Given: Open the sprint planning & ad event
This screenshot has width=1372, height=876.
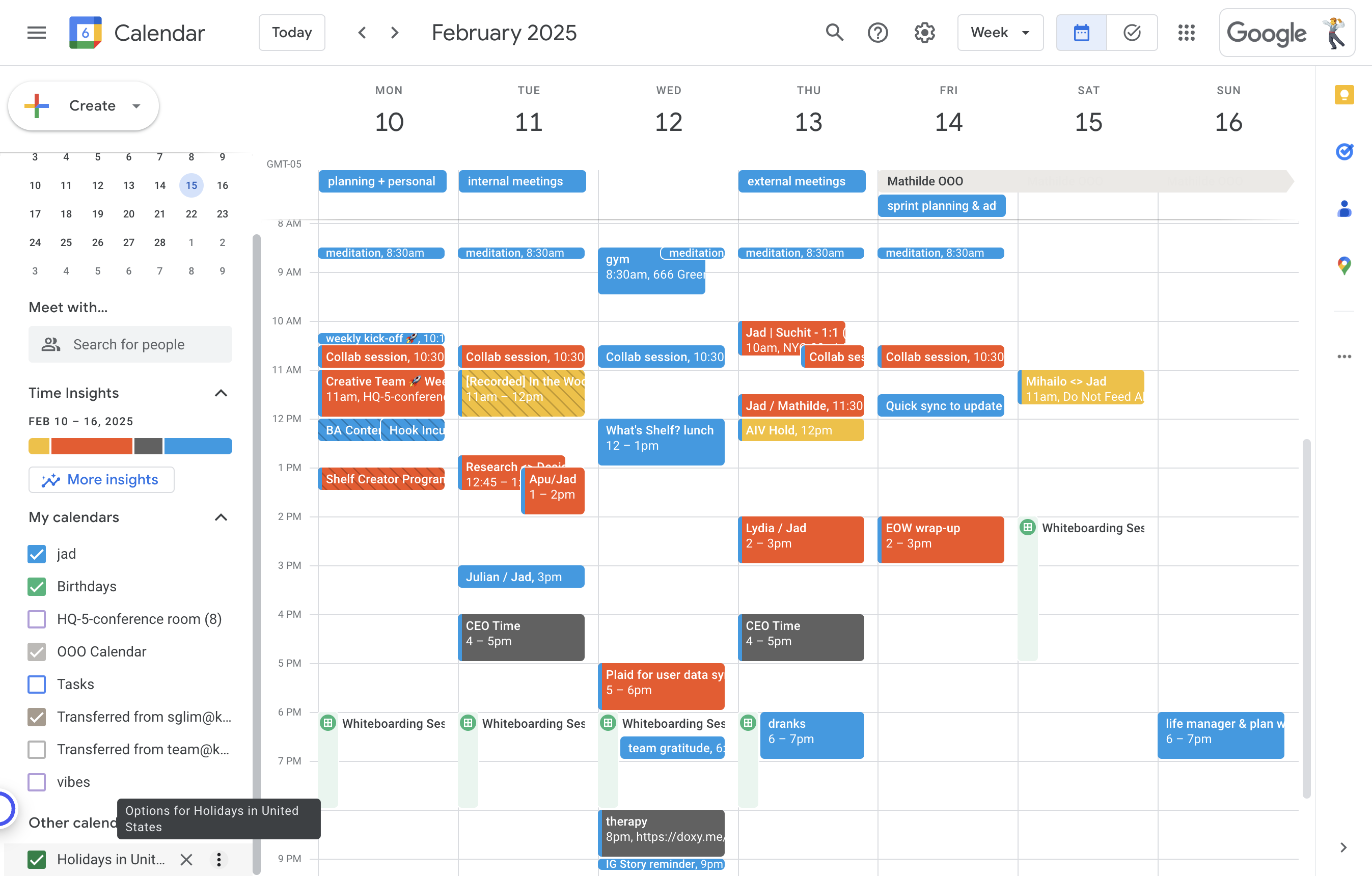Looking at the screenshot, I should [x=941, y=205].
